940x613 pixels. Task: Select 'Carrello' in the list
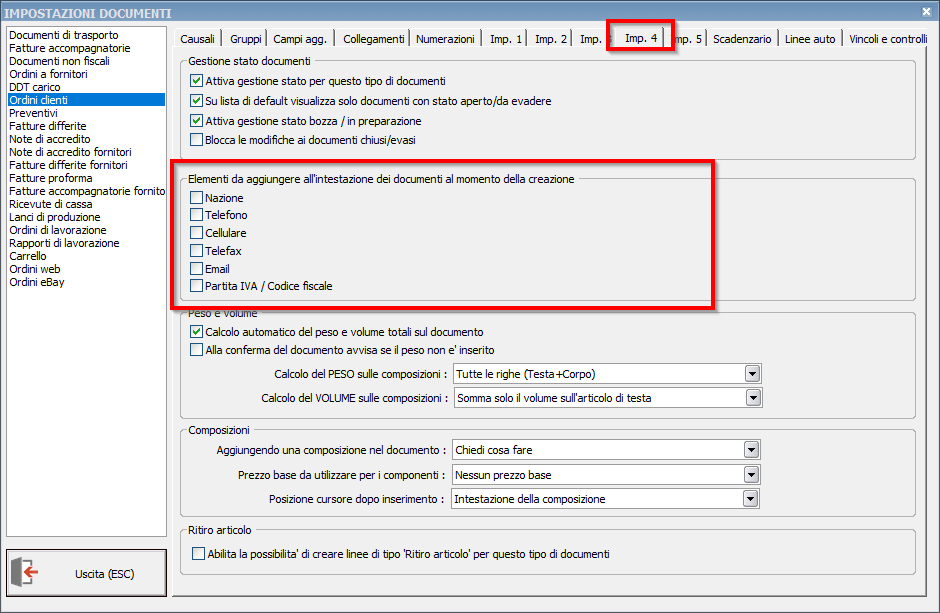pos(86,256)
